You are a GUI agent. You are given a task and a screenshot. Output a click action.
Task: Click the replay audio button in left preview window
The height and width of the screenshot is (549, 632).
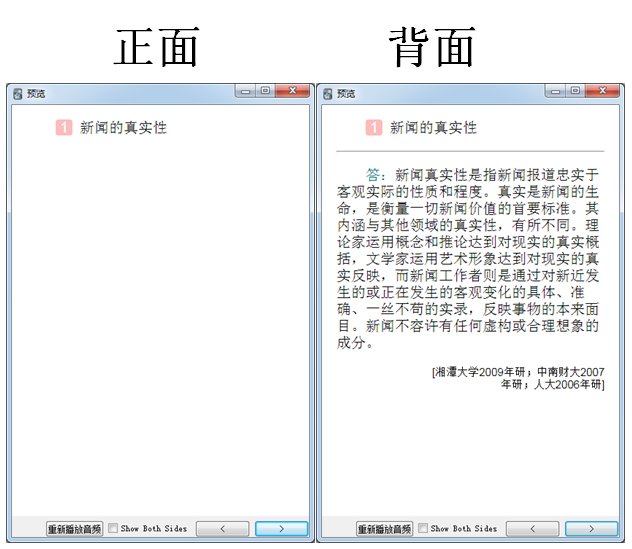click(x=75, y=529)
